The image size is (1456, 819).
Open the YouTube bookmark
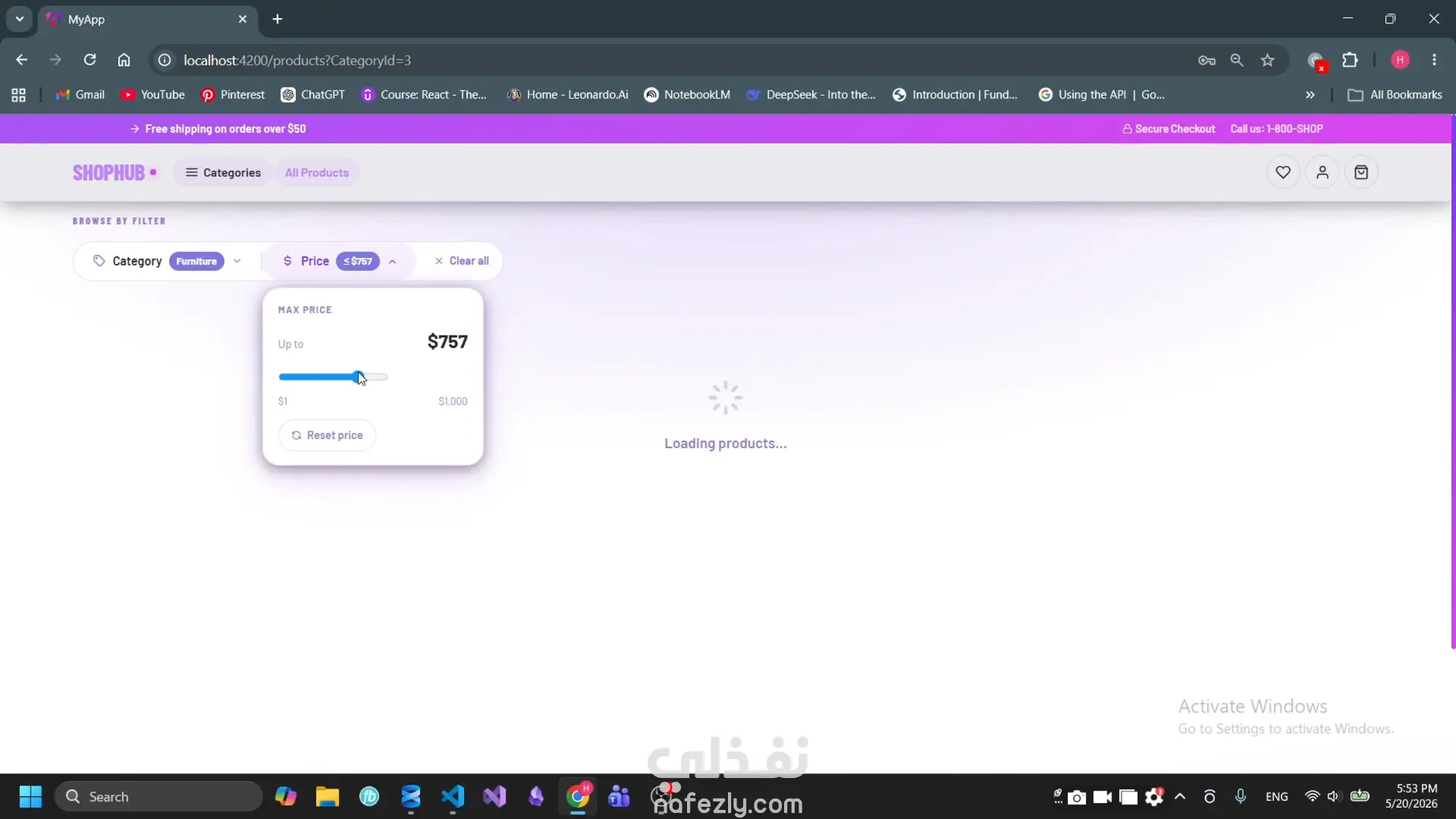[153, 95]
